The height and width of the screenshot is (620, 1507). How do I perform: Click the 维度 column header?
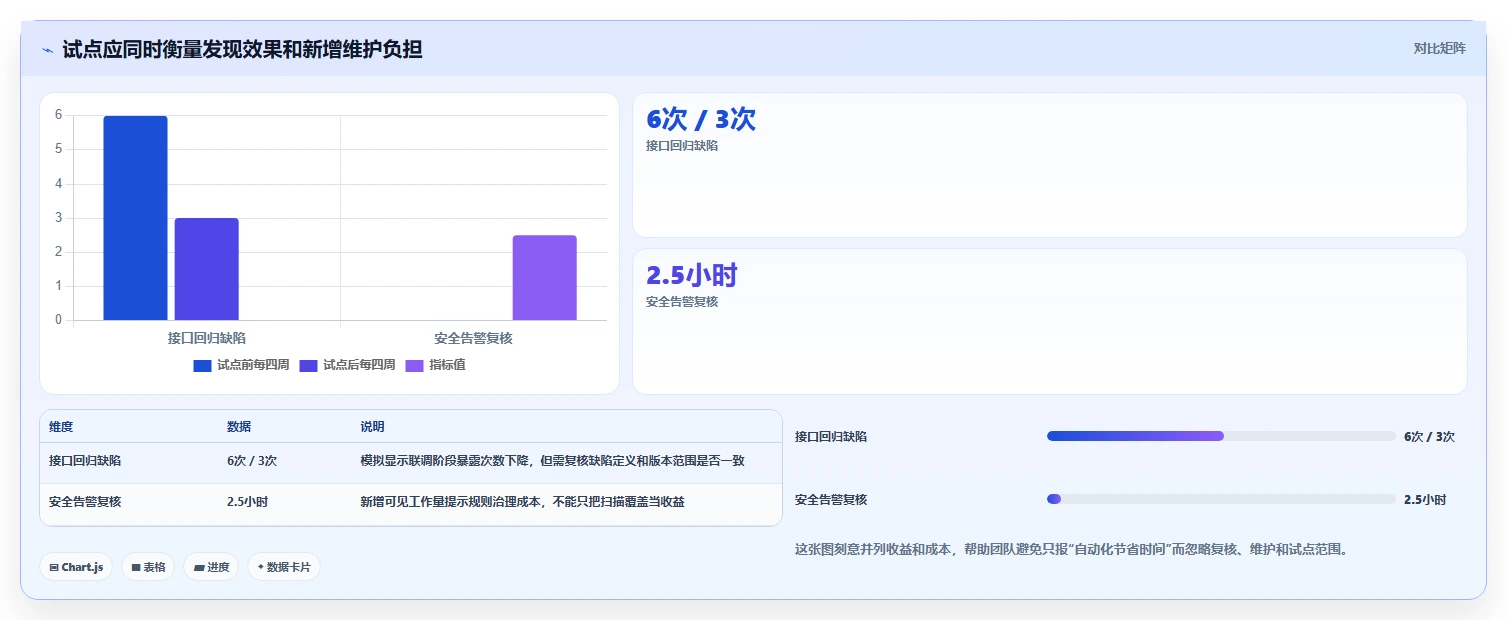[61, 427]
